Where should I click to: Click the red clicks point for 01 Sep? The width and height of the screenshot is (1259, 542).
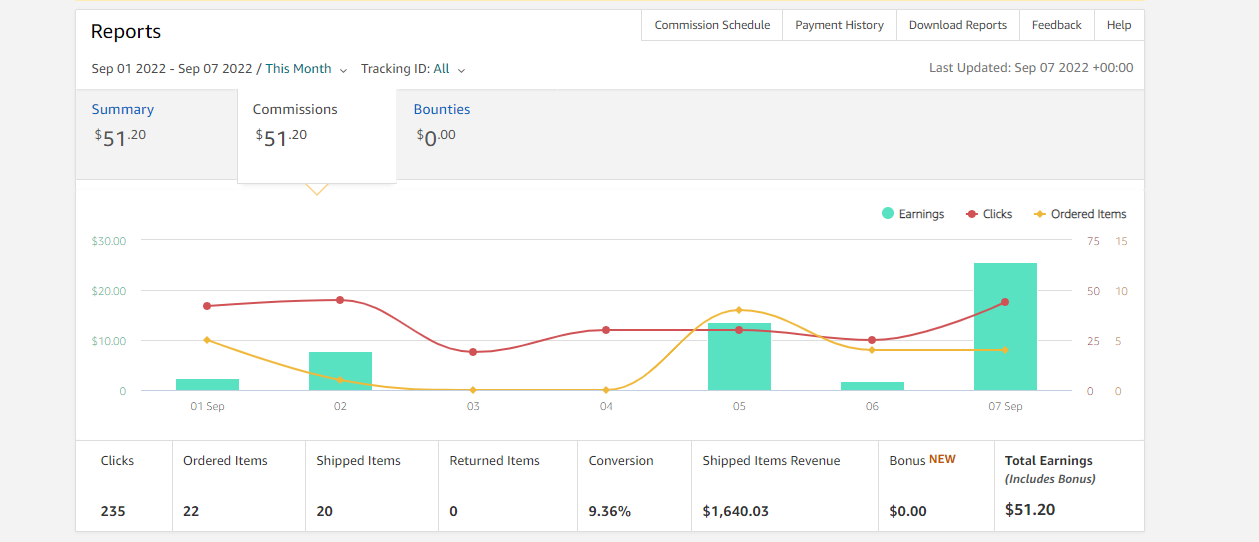(x=207, y=306)
